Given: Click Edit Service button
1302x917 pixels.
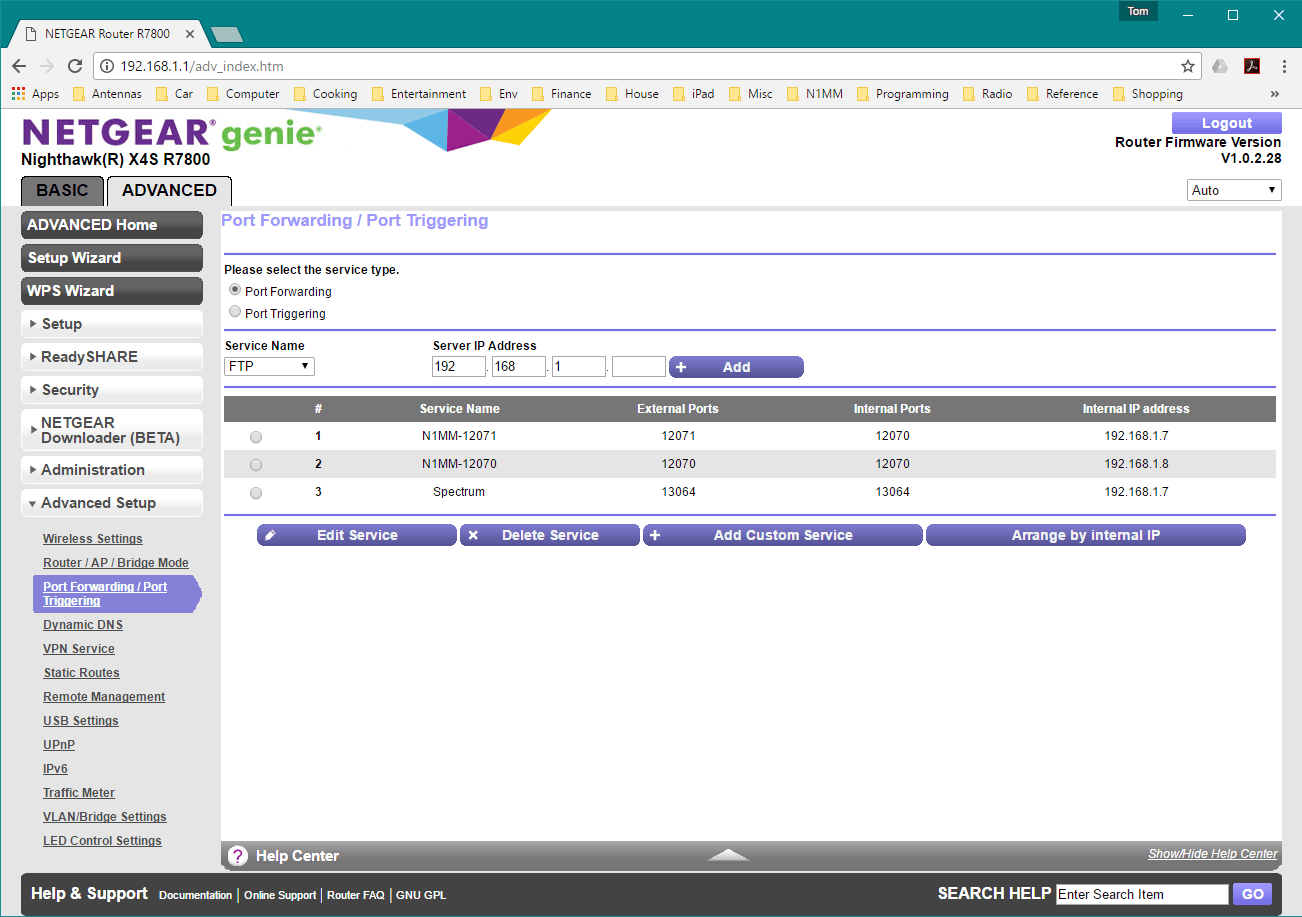Looking at the screenshot, I should [x=357, y=535].
